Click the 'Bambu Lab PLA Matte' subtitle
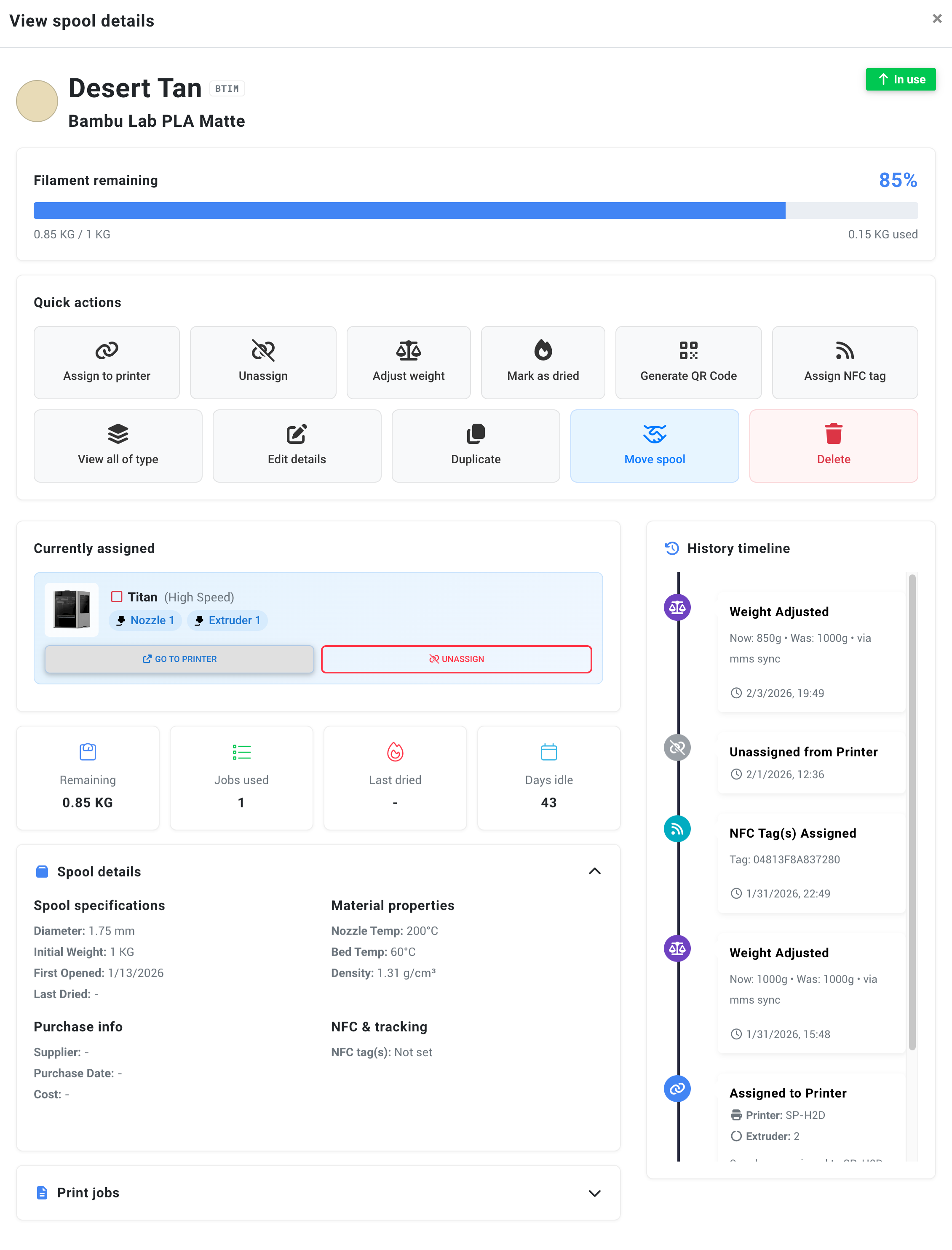The image size is (952, 1250). tap(156, 121)
